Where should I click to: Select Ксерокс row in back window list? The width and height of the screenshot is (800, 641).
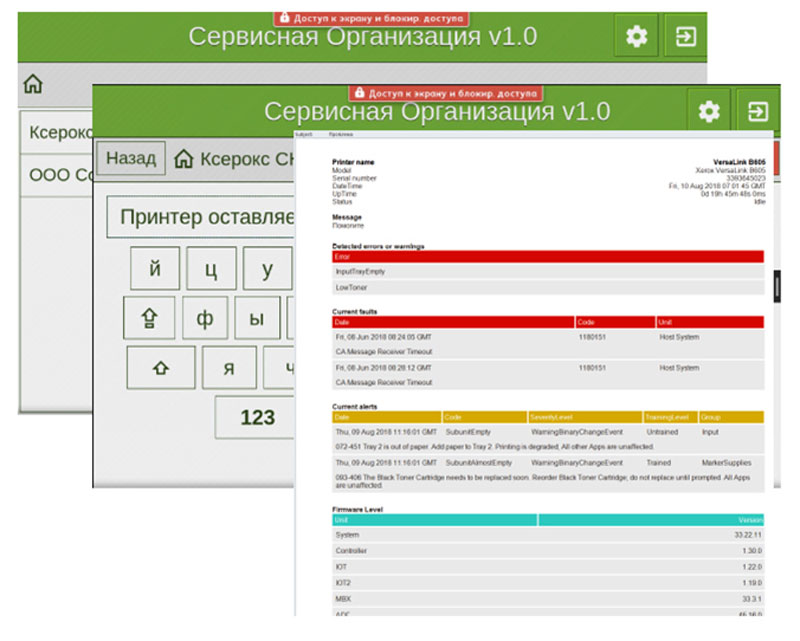(x=57, y=132)
